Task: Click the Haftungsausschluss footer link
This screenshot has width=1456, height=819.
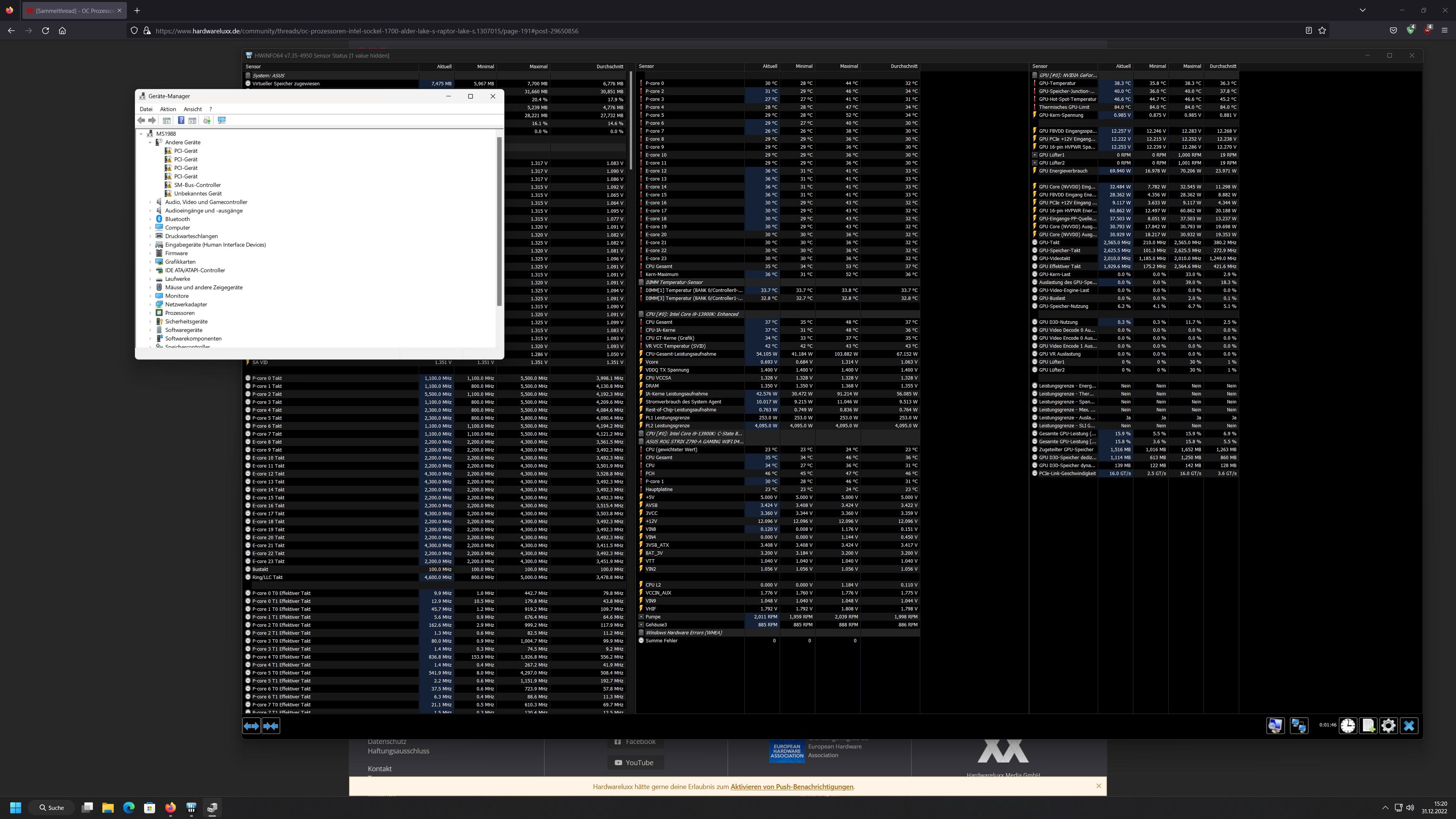Action: [399, 751]
